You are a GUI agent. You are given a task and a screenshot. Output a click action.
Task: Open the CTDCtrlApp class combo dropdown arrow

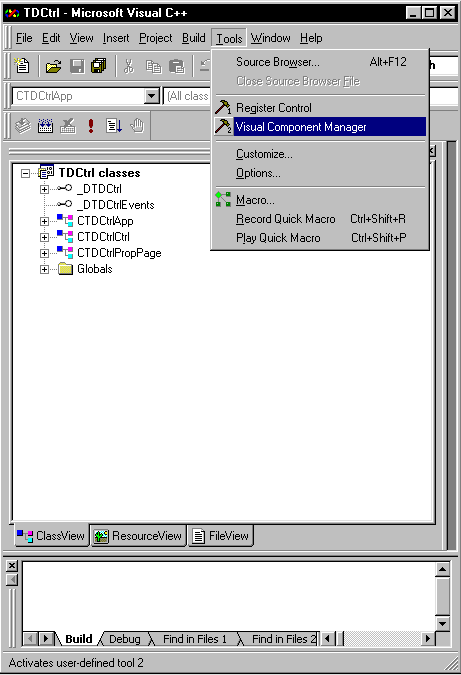coord(152,96)
